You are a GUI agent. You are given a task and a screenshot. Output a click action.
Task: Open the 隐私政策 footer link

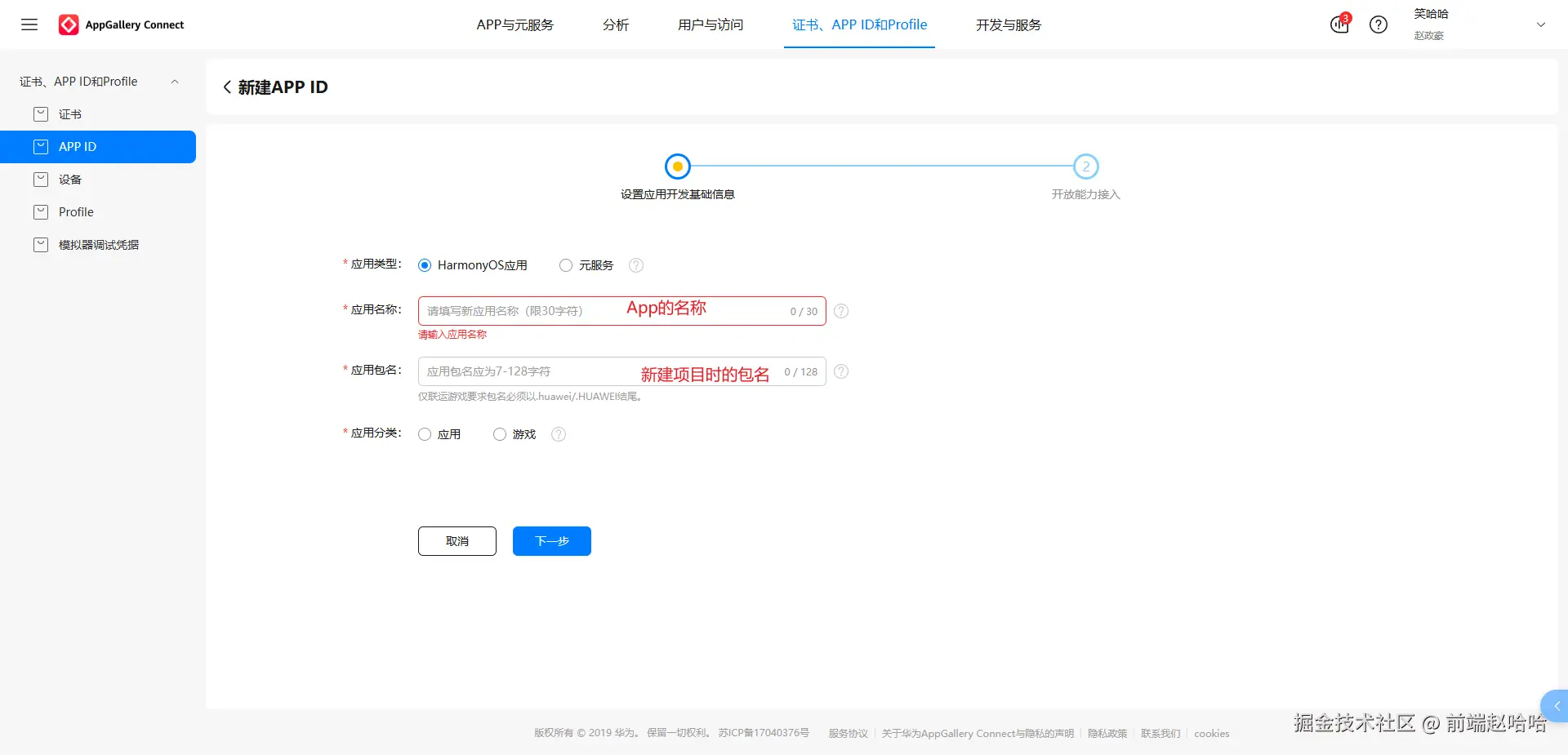(1107, 733)
